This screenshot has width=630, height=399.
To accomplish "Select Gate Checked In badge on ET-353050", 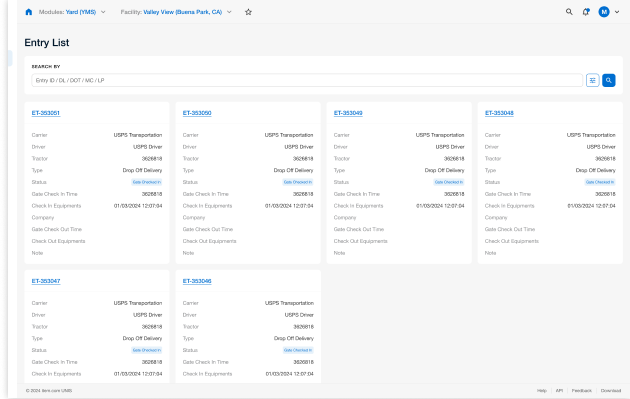I will tap(298, 182).
